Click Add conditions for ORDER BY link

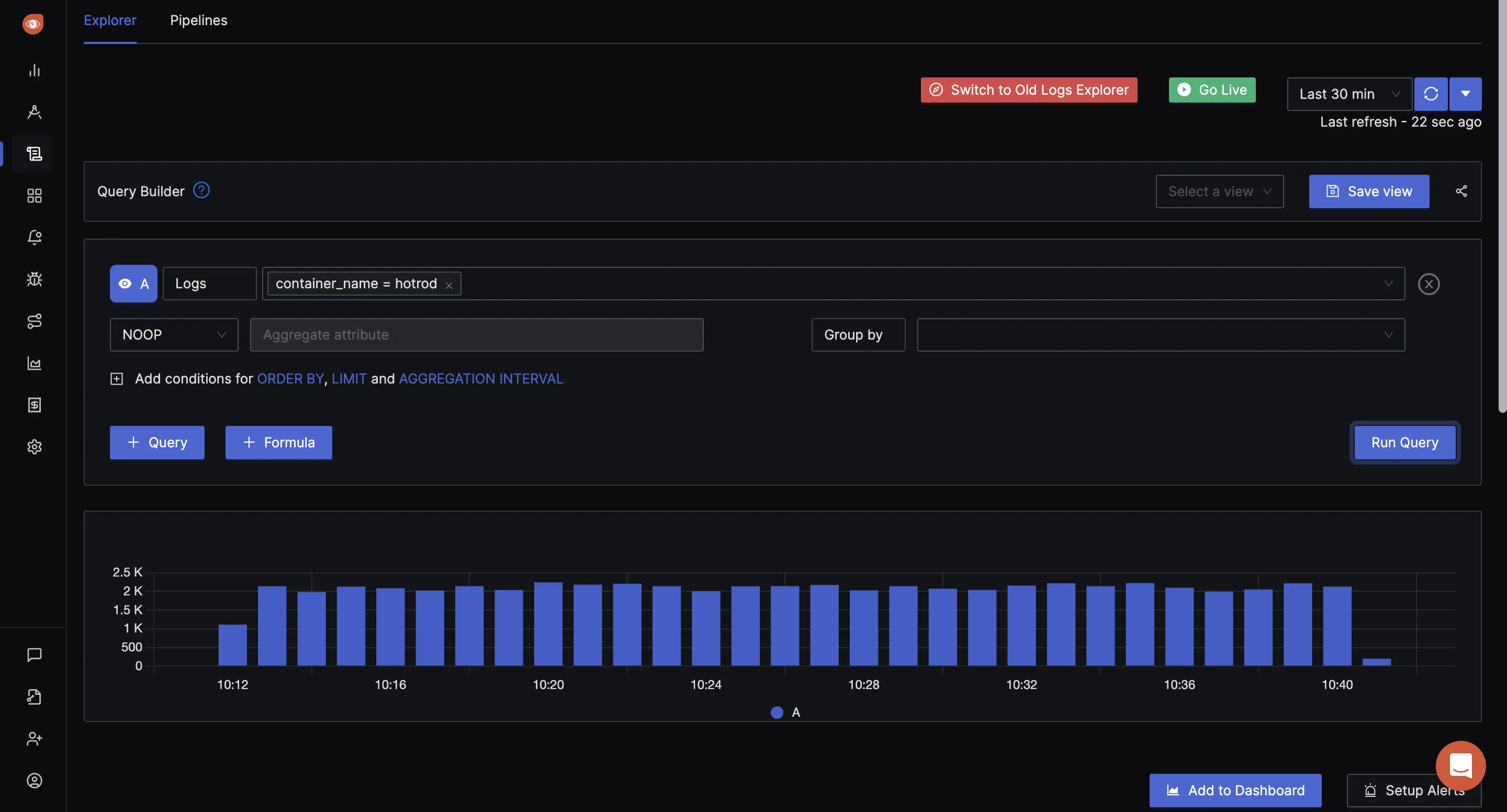pyautogui.click(x=290, y=378)
